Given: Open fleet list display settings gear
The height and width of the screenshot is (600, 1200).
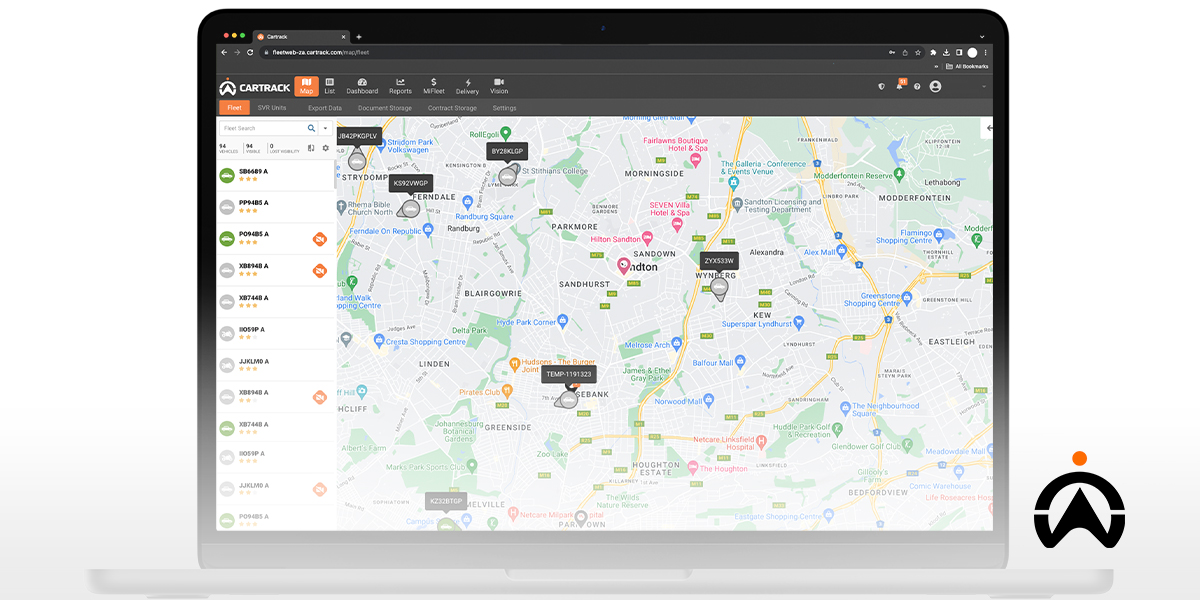Looking at the screenshot, I should pyautogui.click(x=326, y=148).
